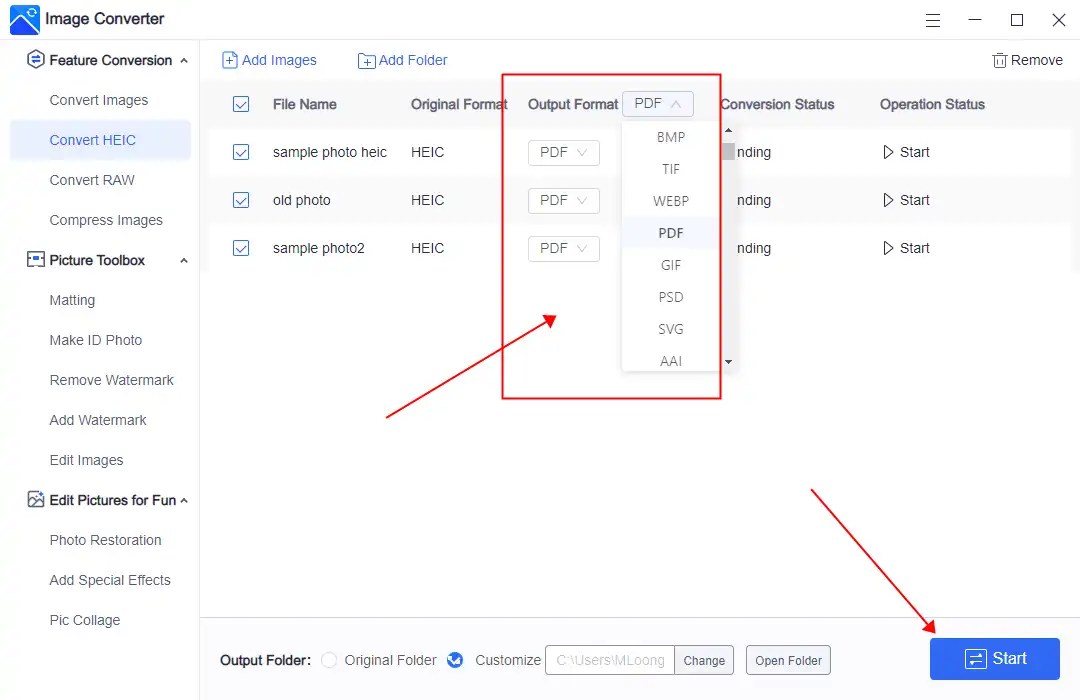Click the hamburger menu icon near window controls
The image size is (1080, 700).
[933, 20]
